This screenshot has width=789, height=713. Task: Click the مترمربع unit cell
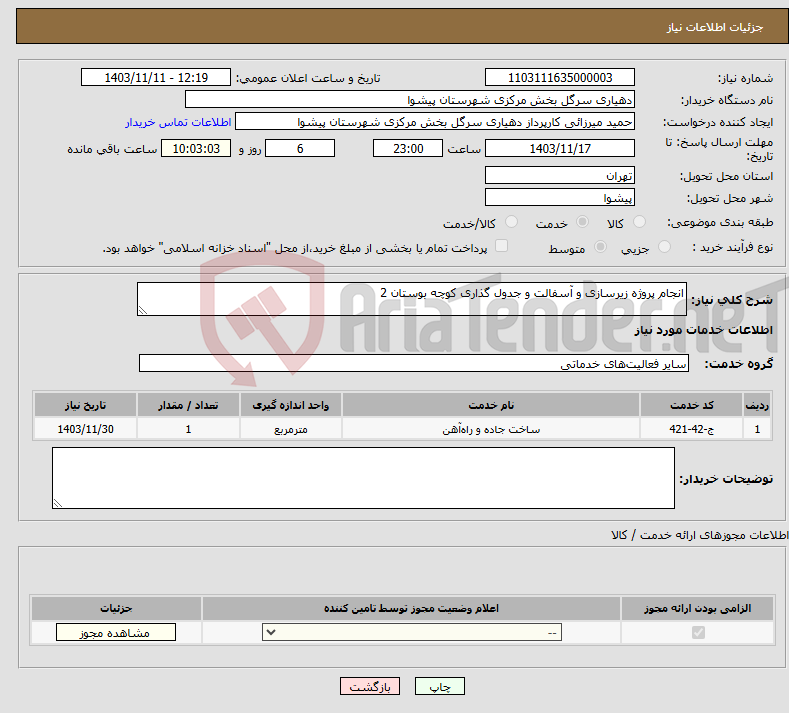pyautogui.click(x=291, y=429)
